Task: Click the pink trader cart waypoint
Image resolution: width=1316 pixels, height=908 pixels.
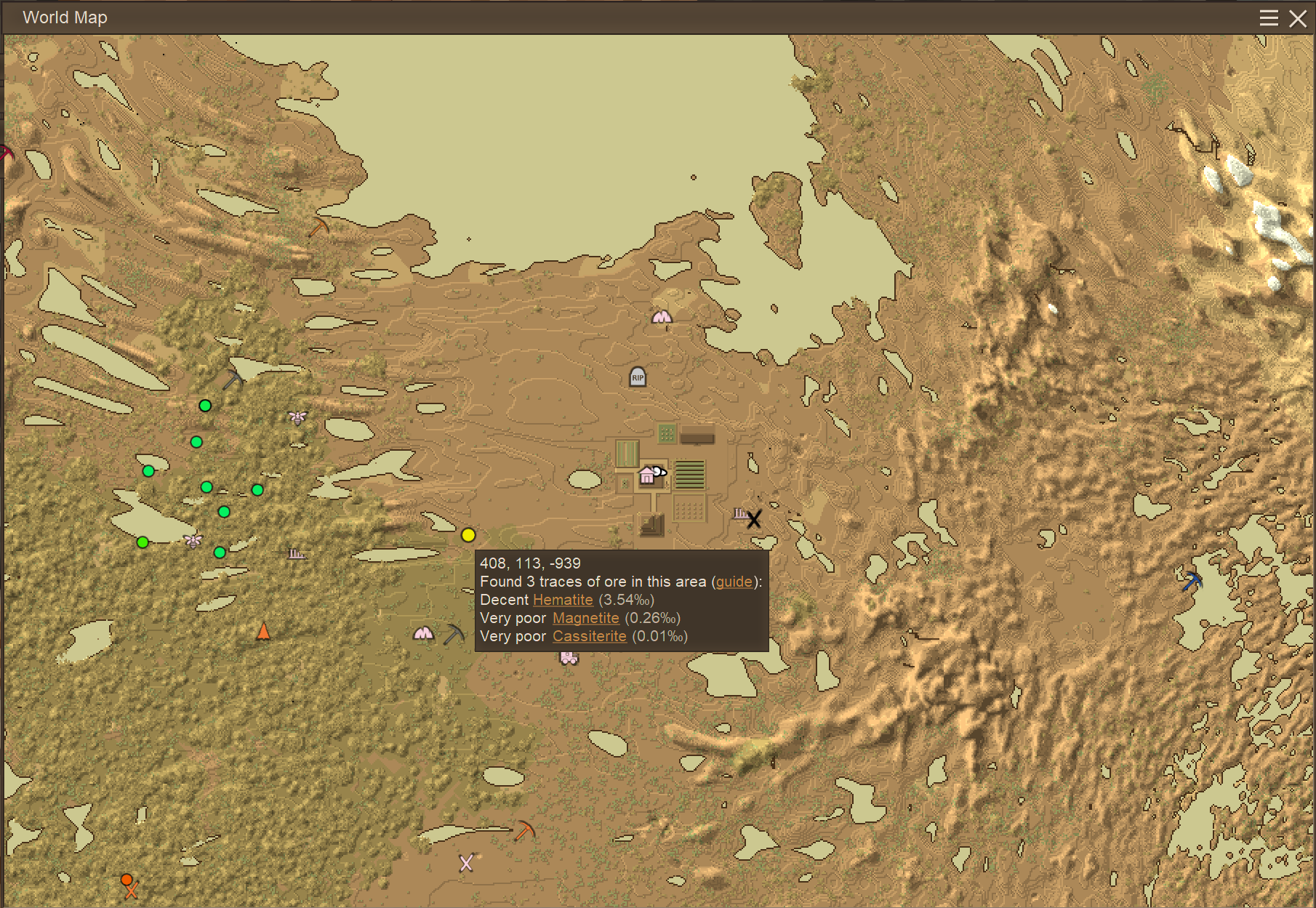Action: pos(569,658)
